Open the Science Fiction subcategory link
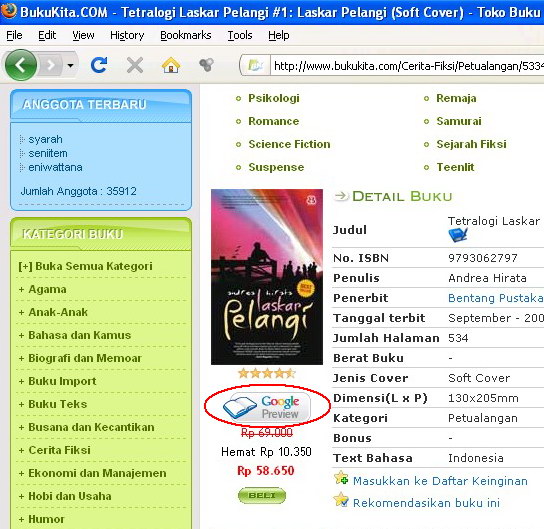Viewport: 544px width, 529px height. 289,144
